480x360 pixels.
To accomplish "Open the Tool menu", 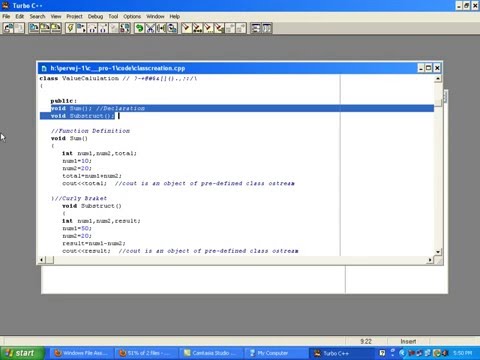I will point(113,16).
